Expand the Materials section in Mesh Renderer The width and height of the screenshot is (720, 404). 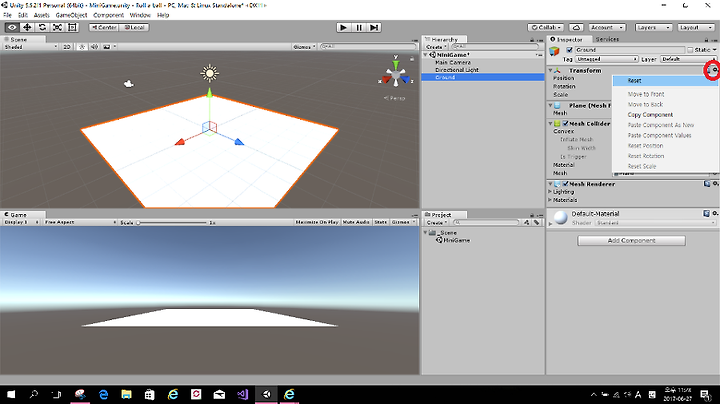point(550,200)
